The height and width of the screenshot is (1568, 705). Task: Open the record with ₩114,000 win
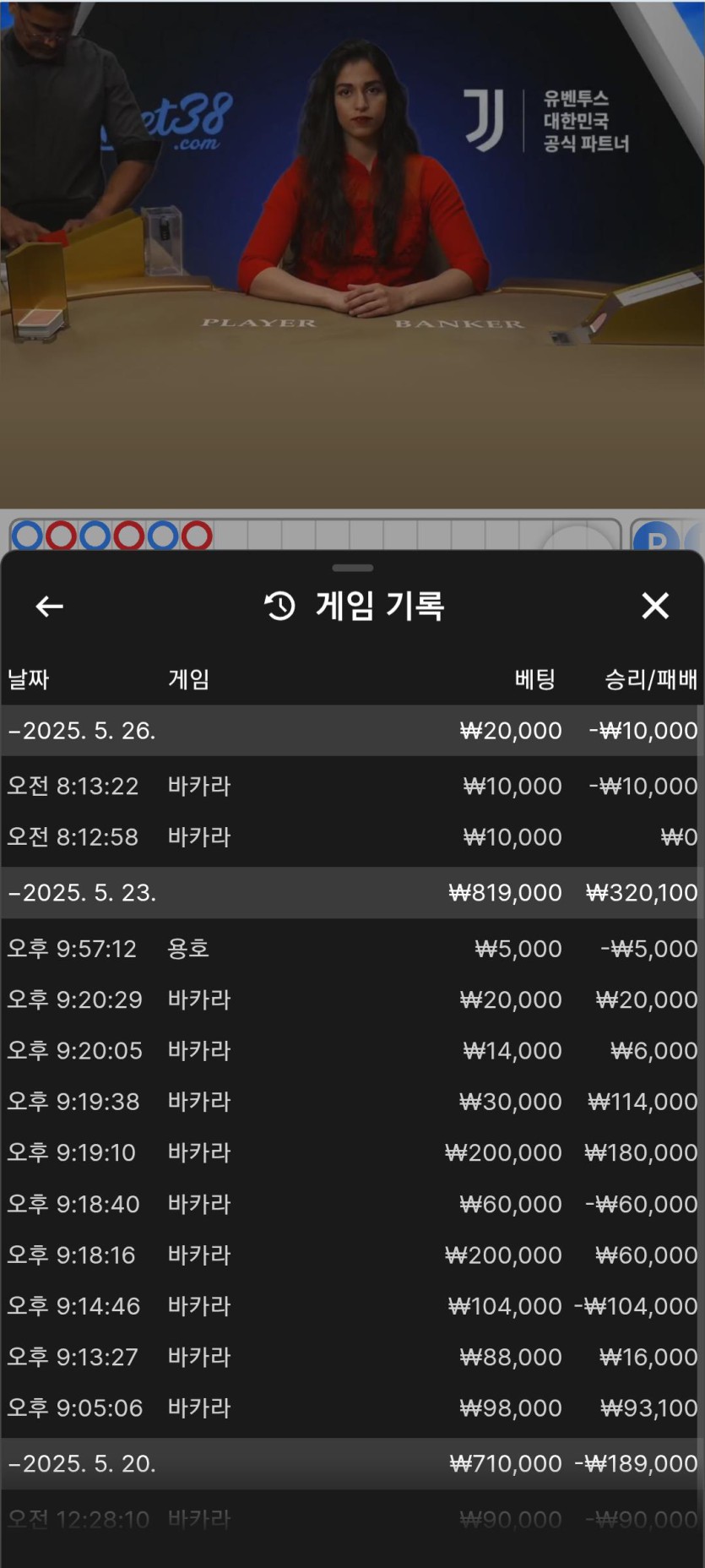pyautogui.click(x=352, y=1102)
